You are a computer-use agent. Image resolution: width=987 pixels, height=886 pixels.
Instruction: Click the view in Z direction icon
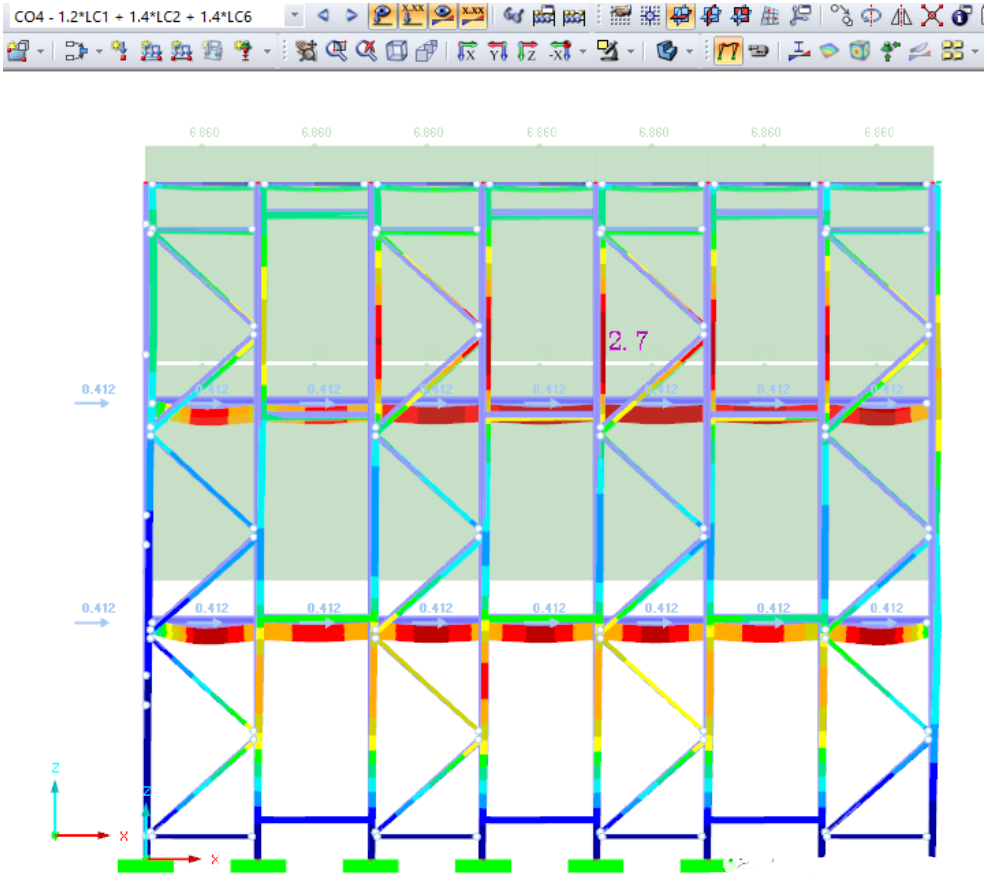[x=528, y=51]
